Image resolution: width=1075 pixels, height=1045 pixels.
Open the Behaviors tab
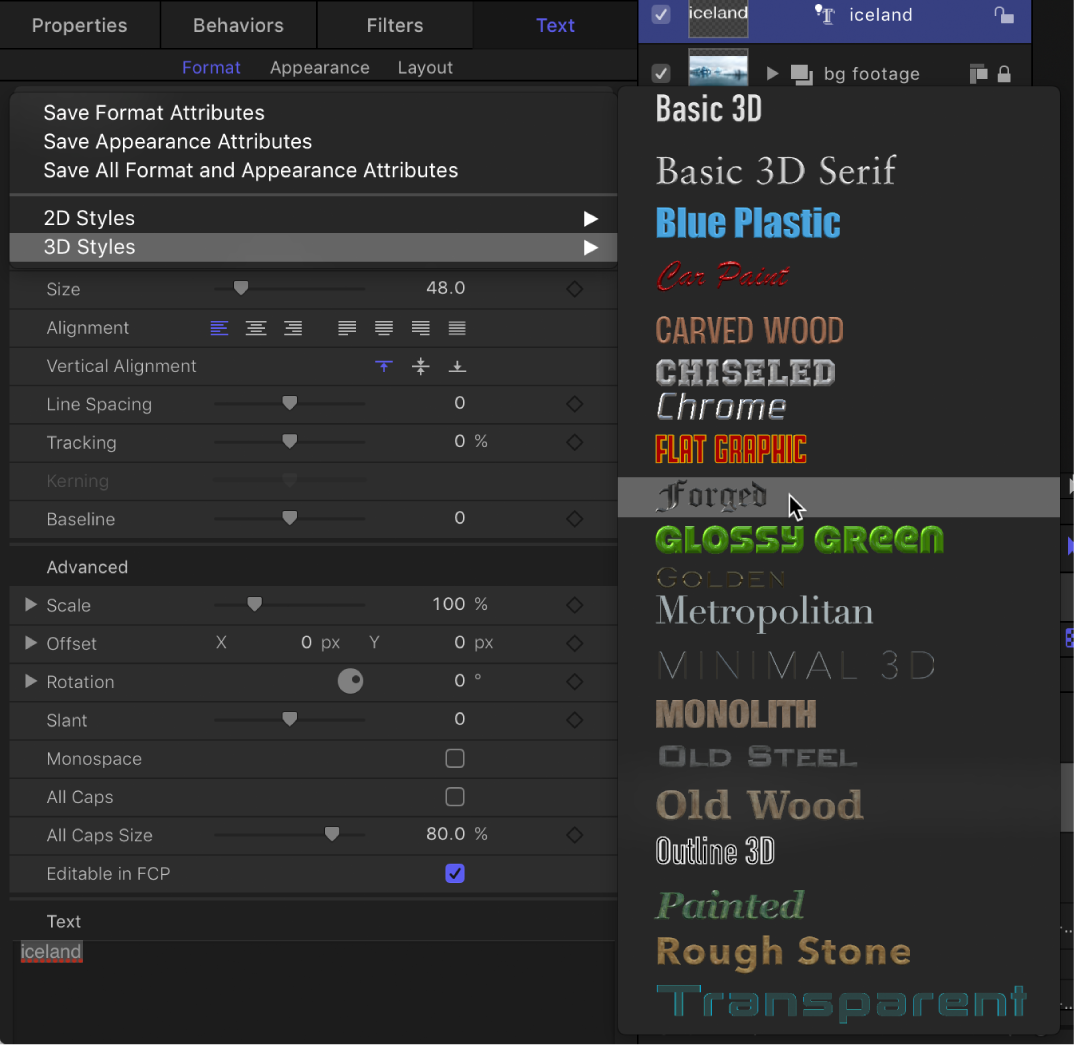pos(237,25)
